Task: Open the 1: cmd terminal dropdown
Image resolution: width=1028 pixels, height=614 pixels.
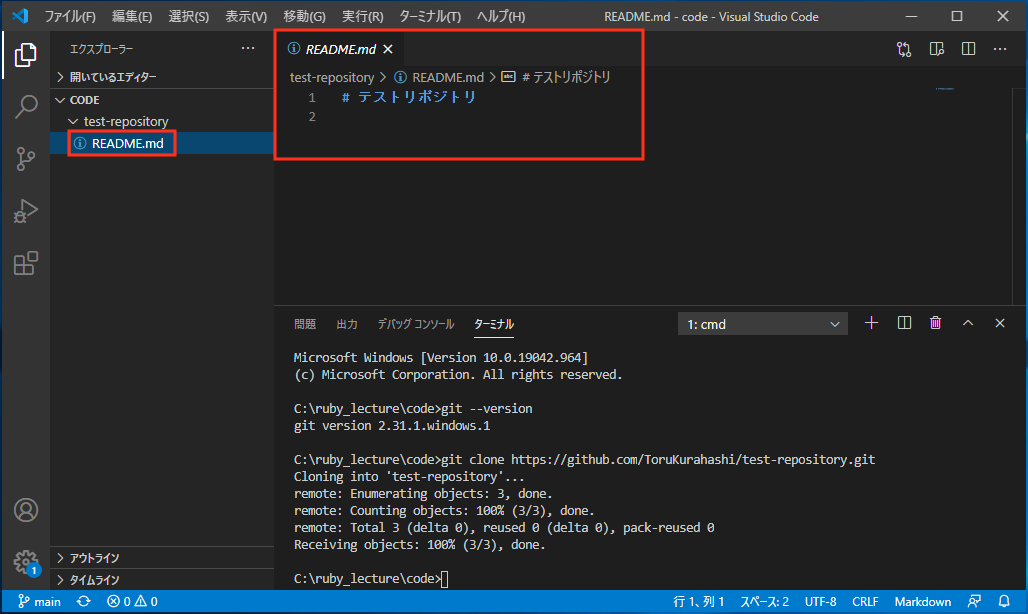Action: pyautogui.click(x=762, y=324)
